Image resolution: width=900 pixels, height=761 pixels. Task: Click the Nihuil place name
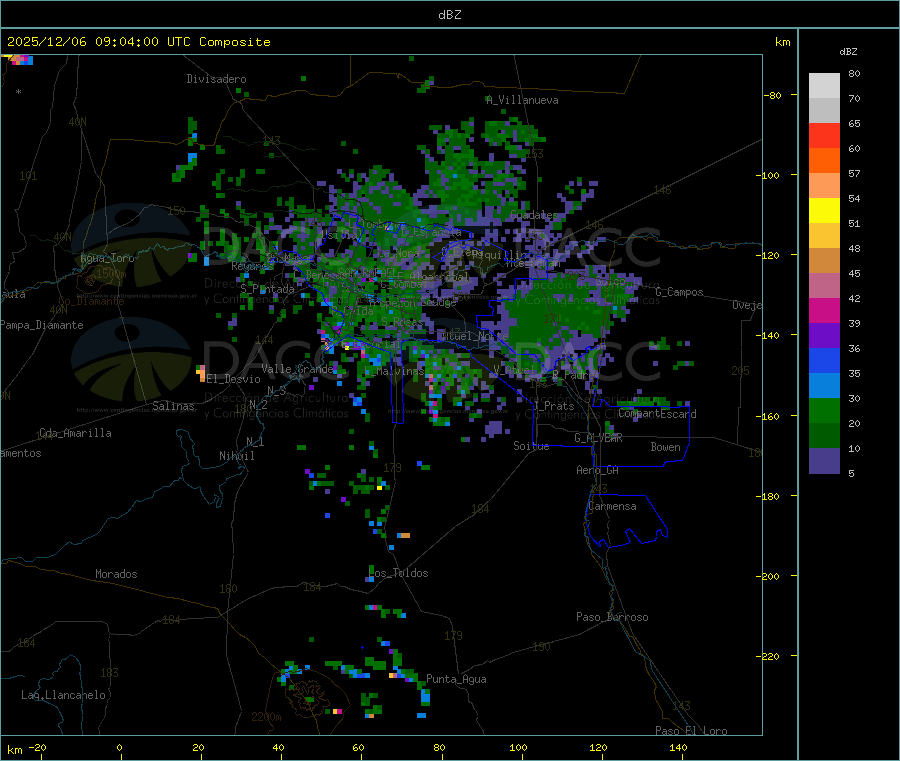(x=236, y=456)
